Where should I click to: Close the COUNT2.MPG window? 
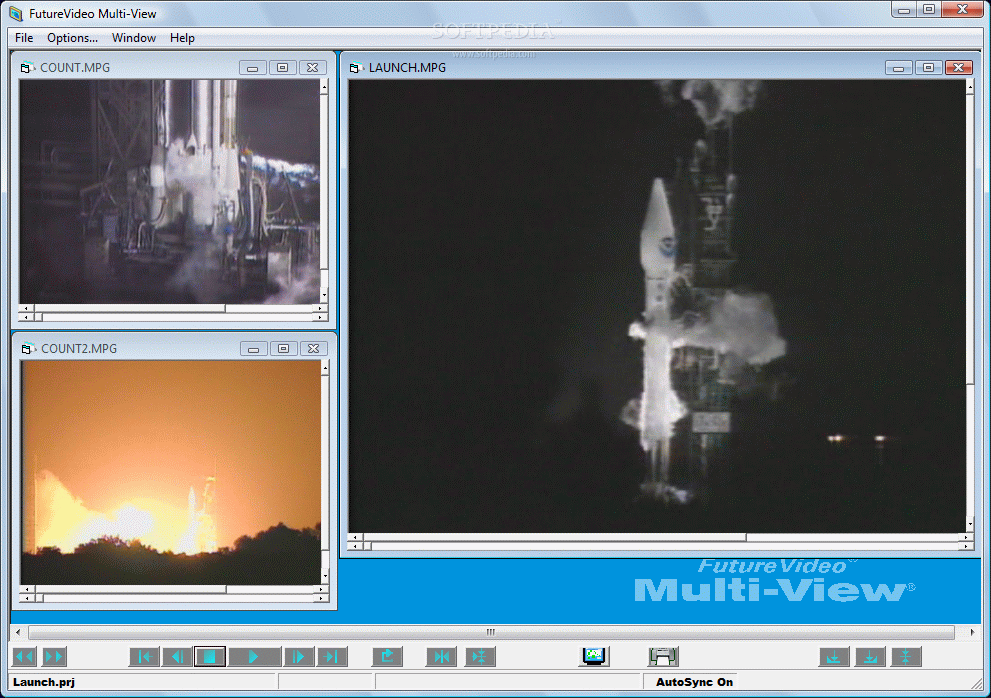tap(313, 349)
